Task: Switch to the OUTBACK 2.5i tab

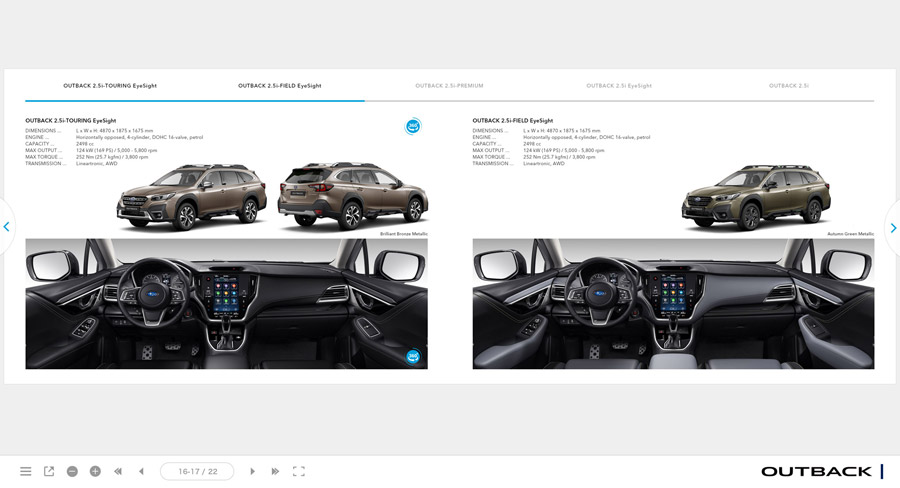Action: point(789,86)
